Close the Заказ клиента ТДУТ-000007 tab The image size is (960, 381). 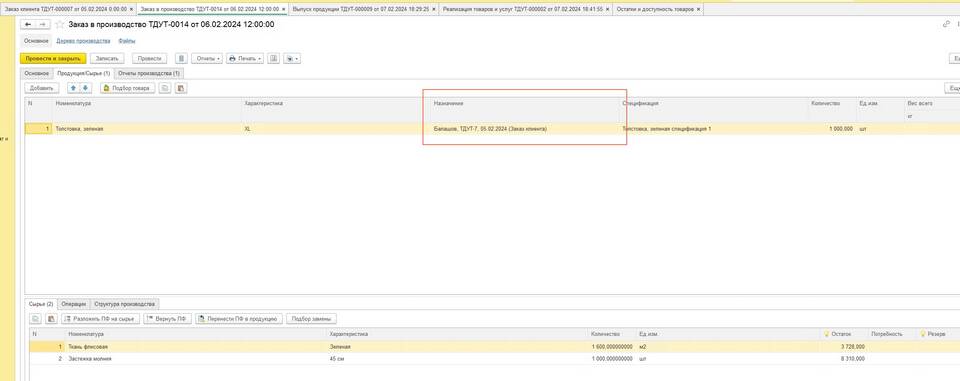pyautogui.click(x=131, y=10)
